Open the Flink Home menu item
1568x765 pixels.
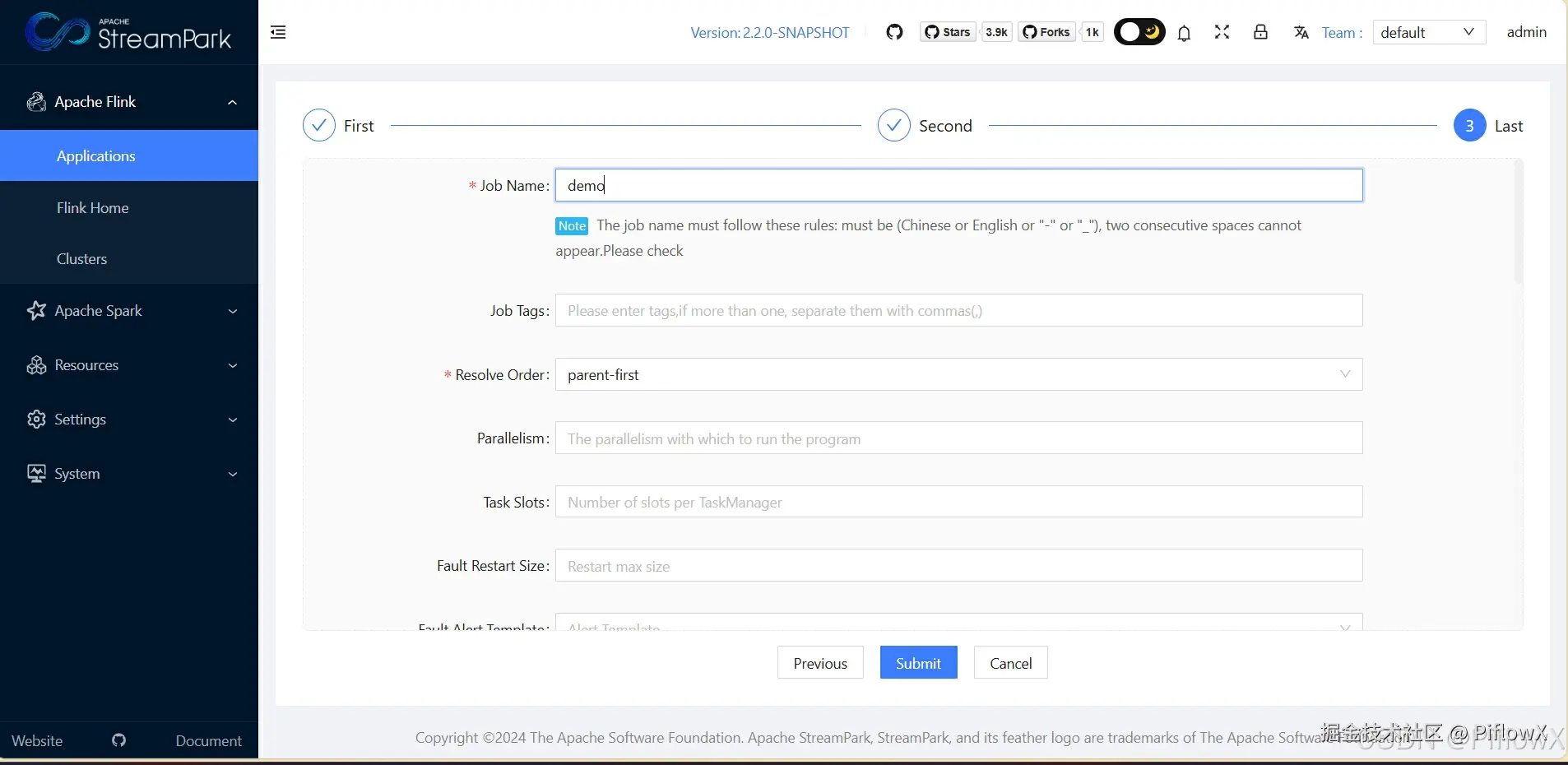[x=129, y=207]
